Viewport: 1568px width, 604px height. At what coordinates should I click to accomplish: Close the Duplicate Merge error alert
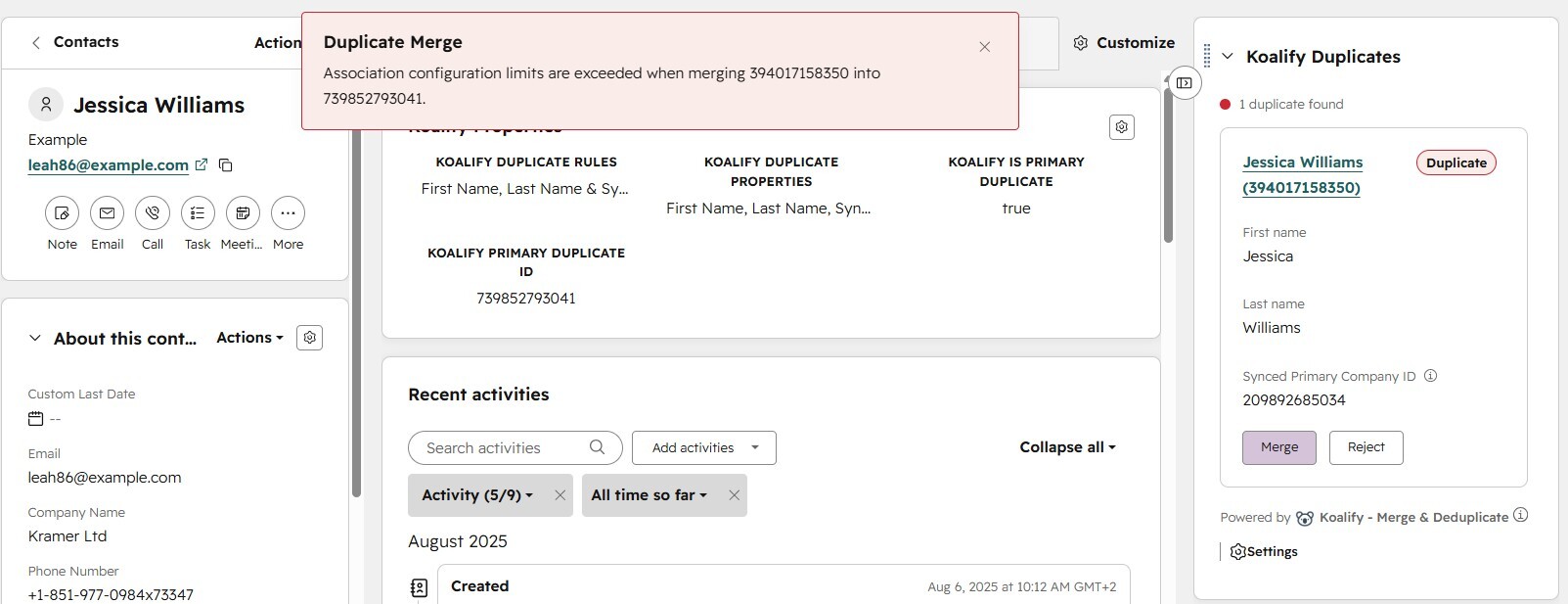tap(985, 47)
